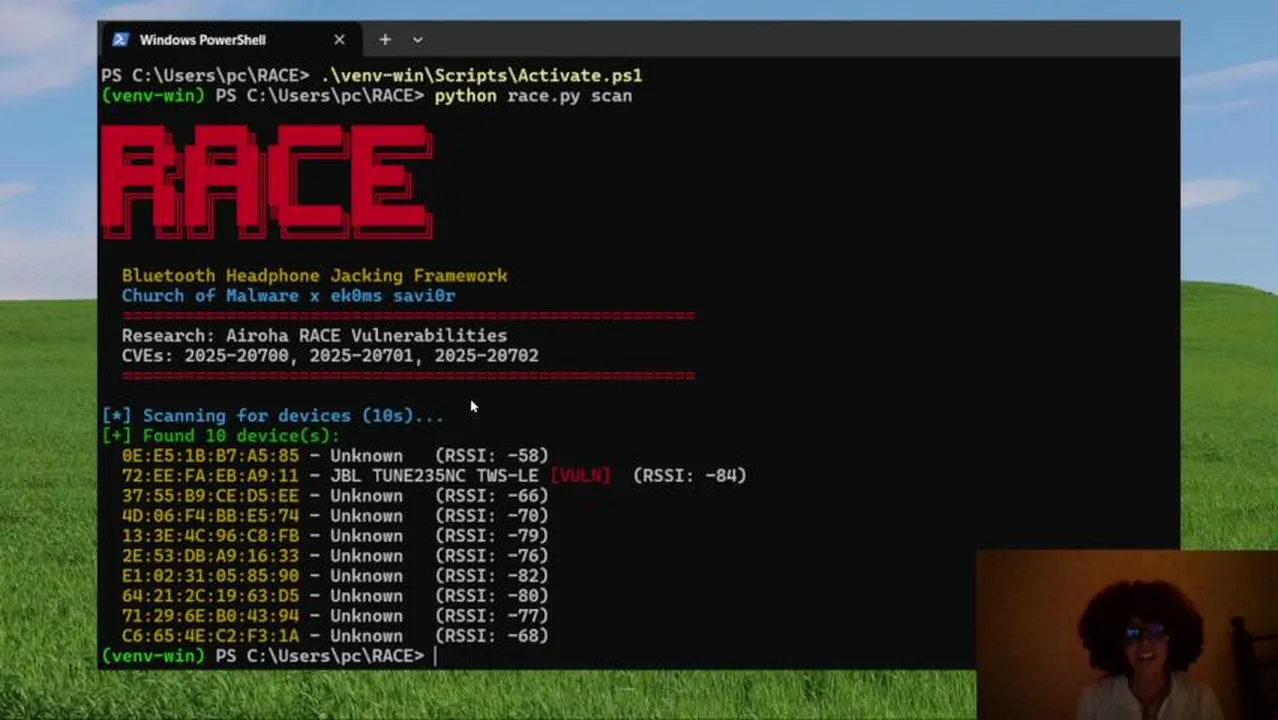
Task: Click device row 64:21:2C:19:63:D5
Action: (x=335, y=596)
